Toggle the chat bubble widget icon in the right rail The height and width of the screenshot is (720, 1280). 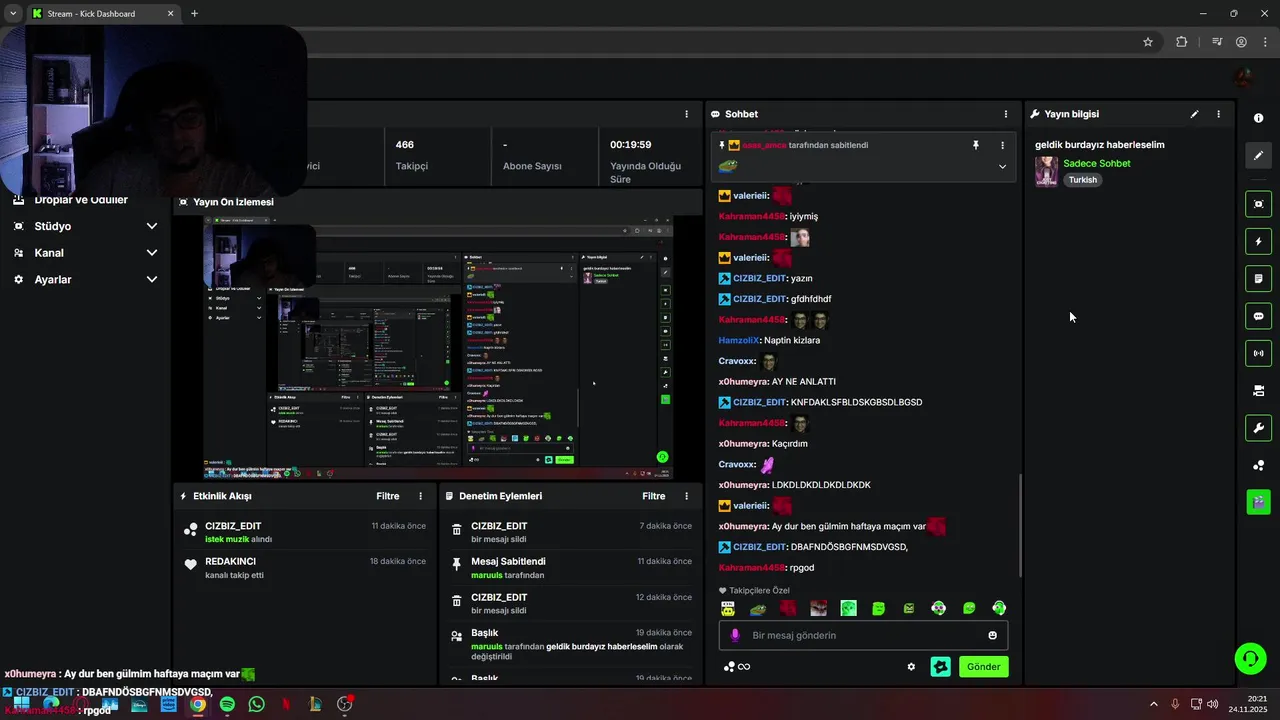[1258, 316]
